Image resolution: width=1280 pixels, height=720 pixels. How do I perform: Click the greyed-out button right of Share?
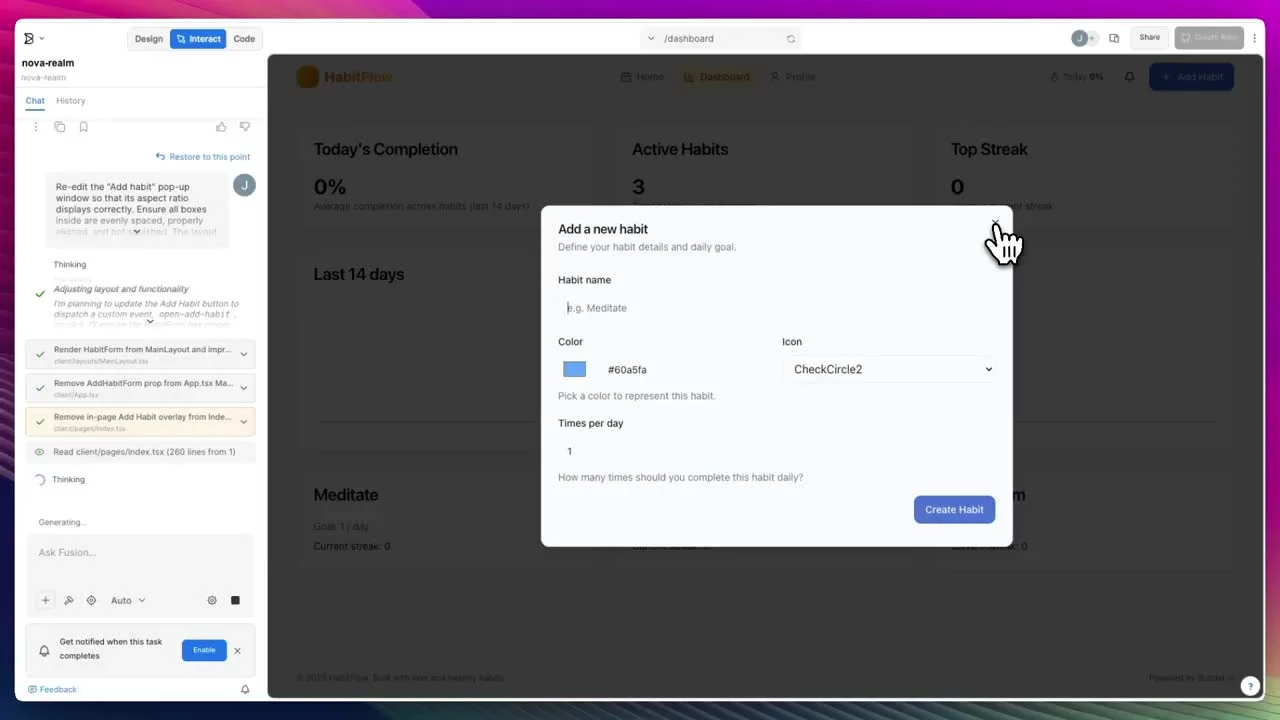point(1209,38)
